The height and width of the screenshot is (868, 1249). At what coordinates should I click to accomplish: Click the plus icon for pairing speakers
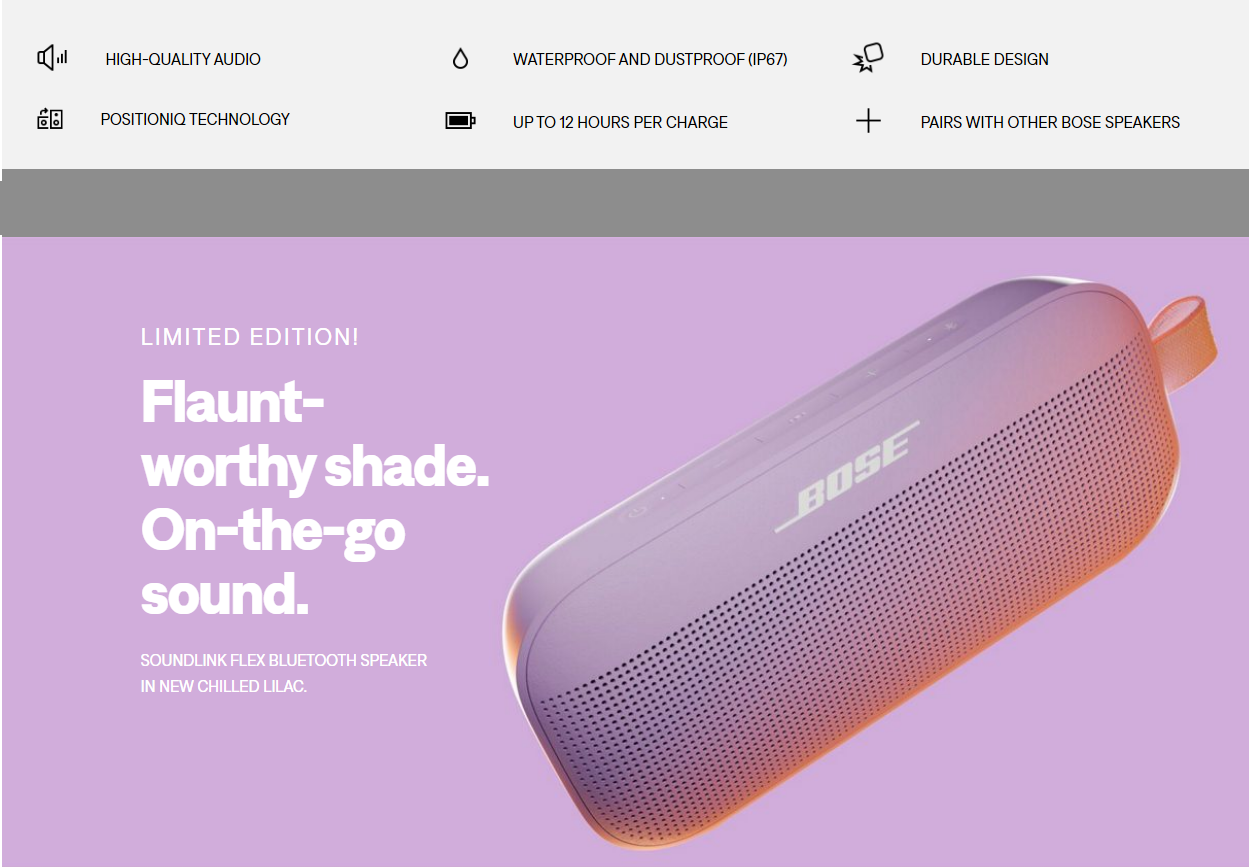coord(868,121)
